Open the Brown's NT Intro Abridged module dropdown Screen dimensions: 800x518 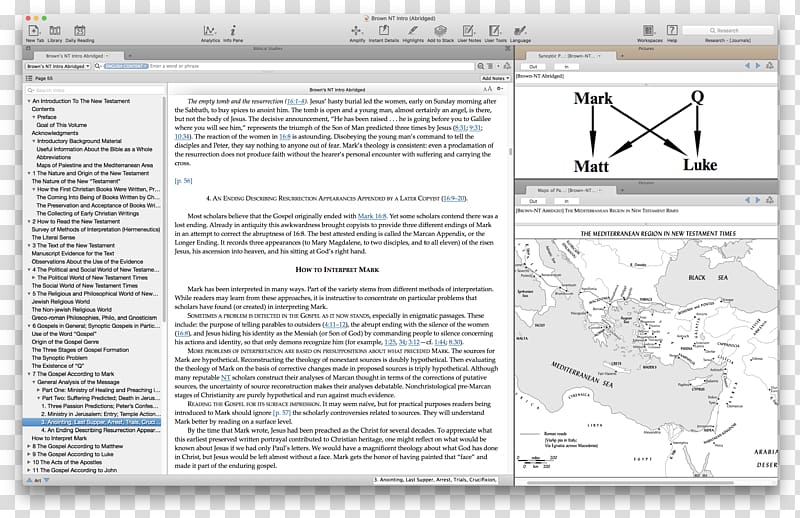click(x=58, y=66)
